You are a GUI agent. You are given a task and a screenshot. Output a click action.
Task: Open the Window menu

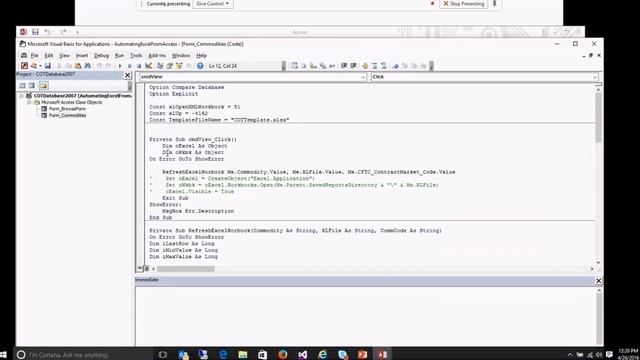(x=181, y=56)
